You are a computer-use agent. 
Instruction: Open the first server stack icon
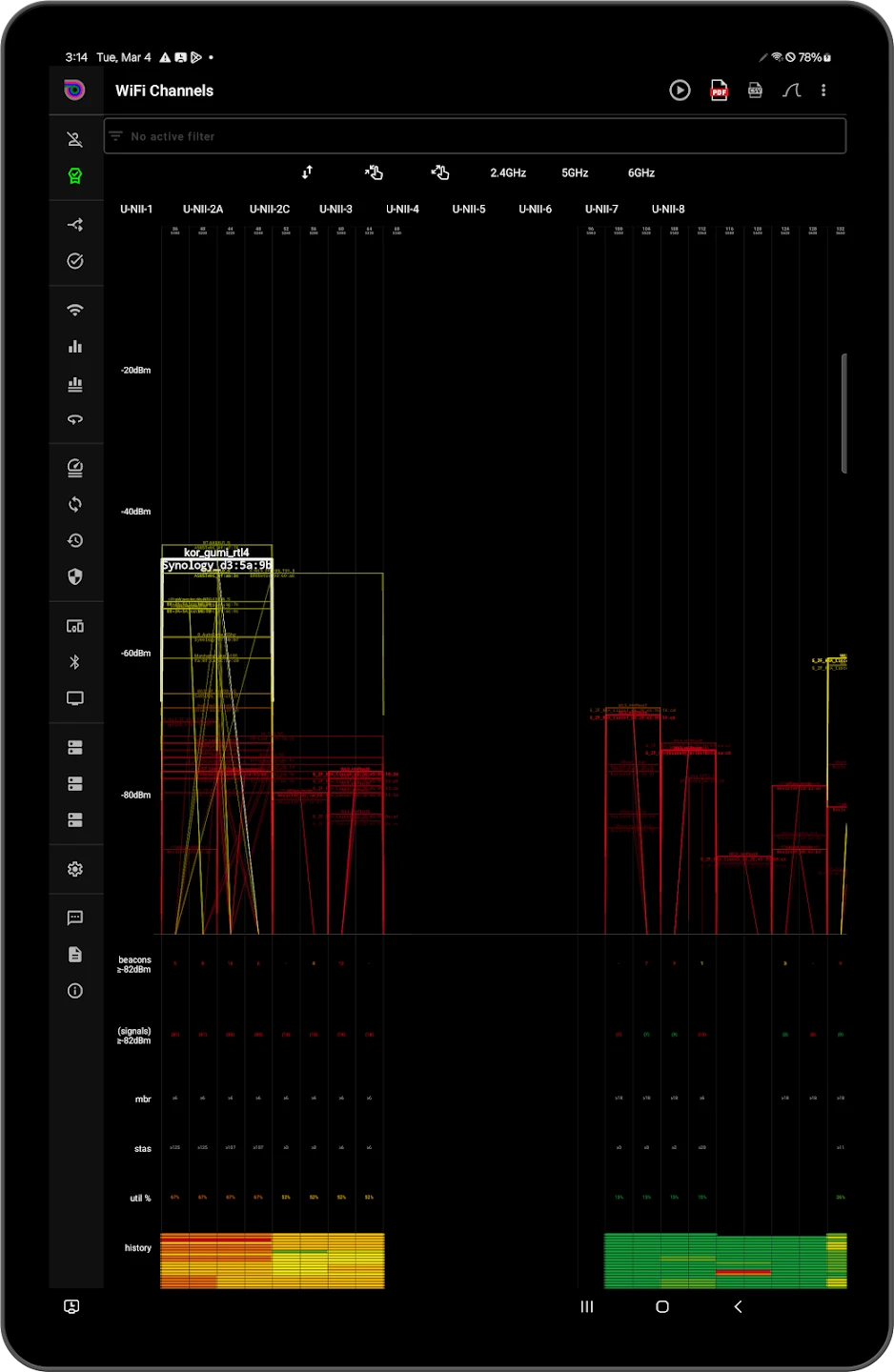75,748
